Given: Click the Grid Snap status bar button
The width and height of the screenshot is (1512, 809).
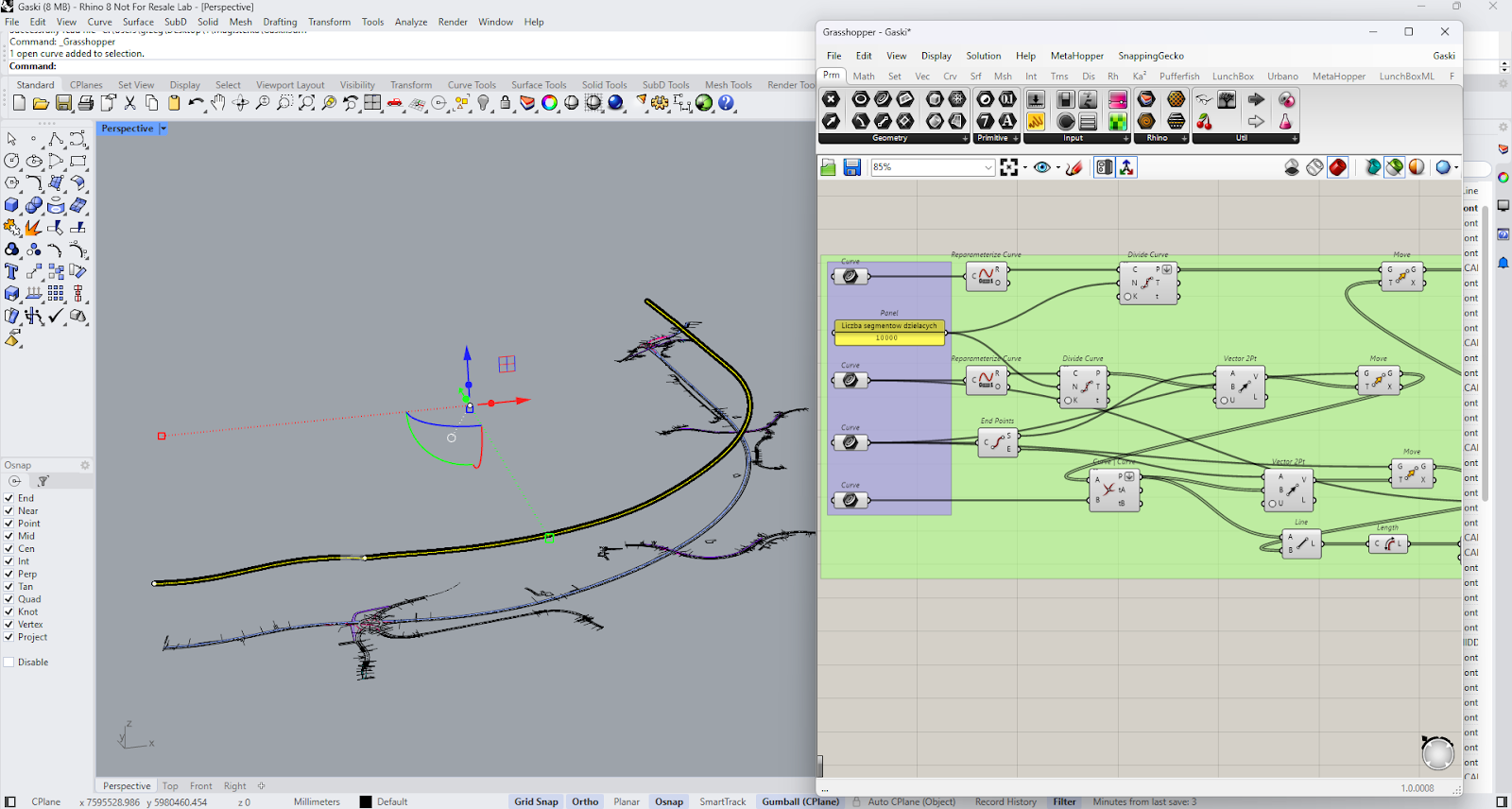Looking at the screenshot, I should (536, 801).
